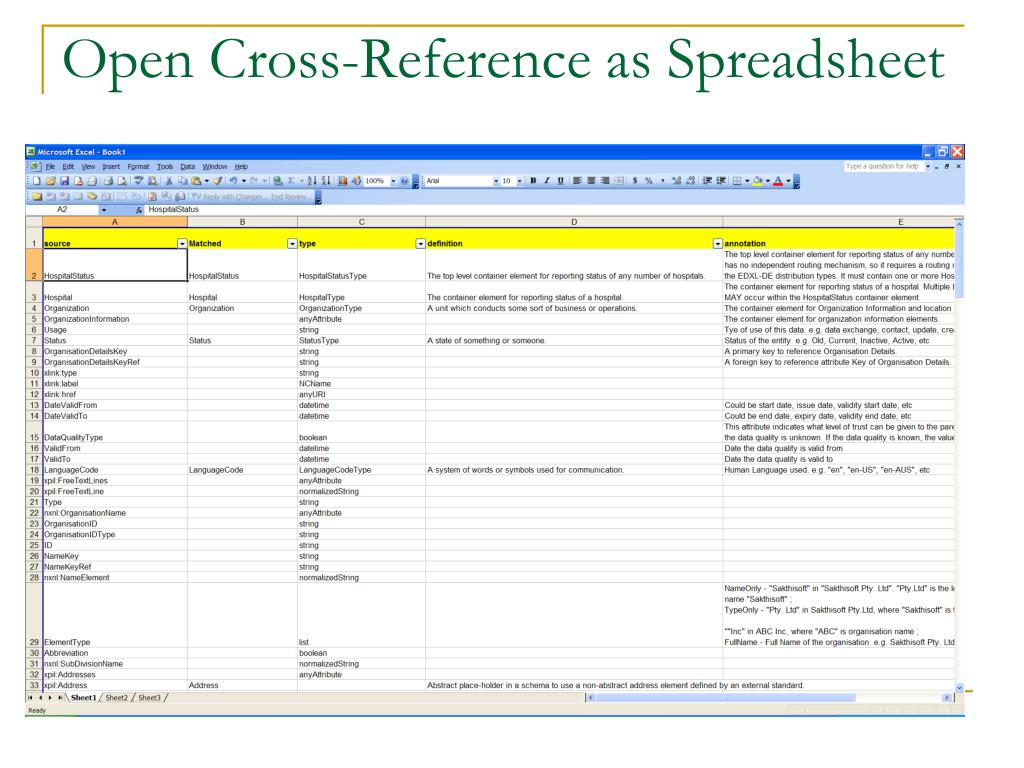The width and height of the screenshot is (1024, 768).
Task: Click the Font Color red A swatch
Action: click(x=778, y=181)
